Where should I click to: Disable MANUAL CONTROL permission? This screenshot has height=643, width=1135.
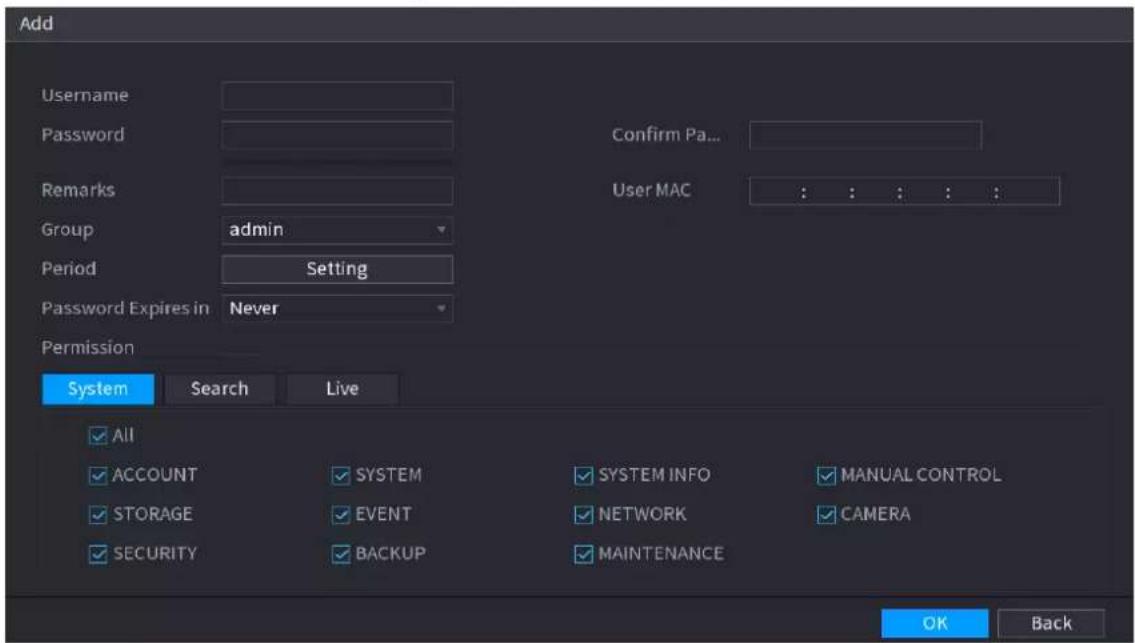tap(826, 475)
